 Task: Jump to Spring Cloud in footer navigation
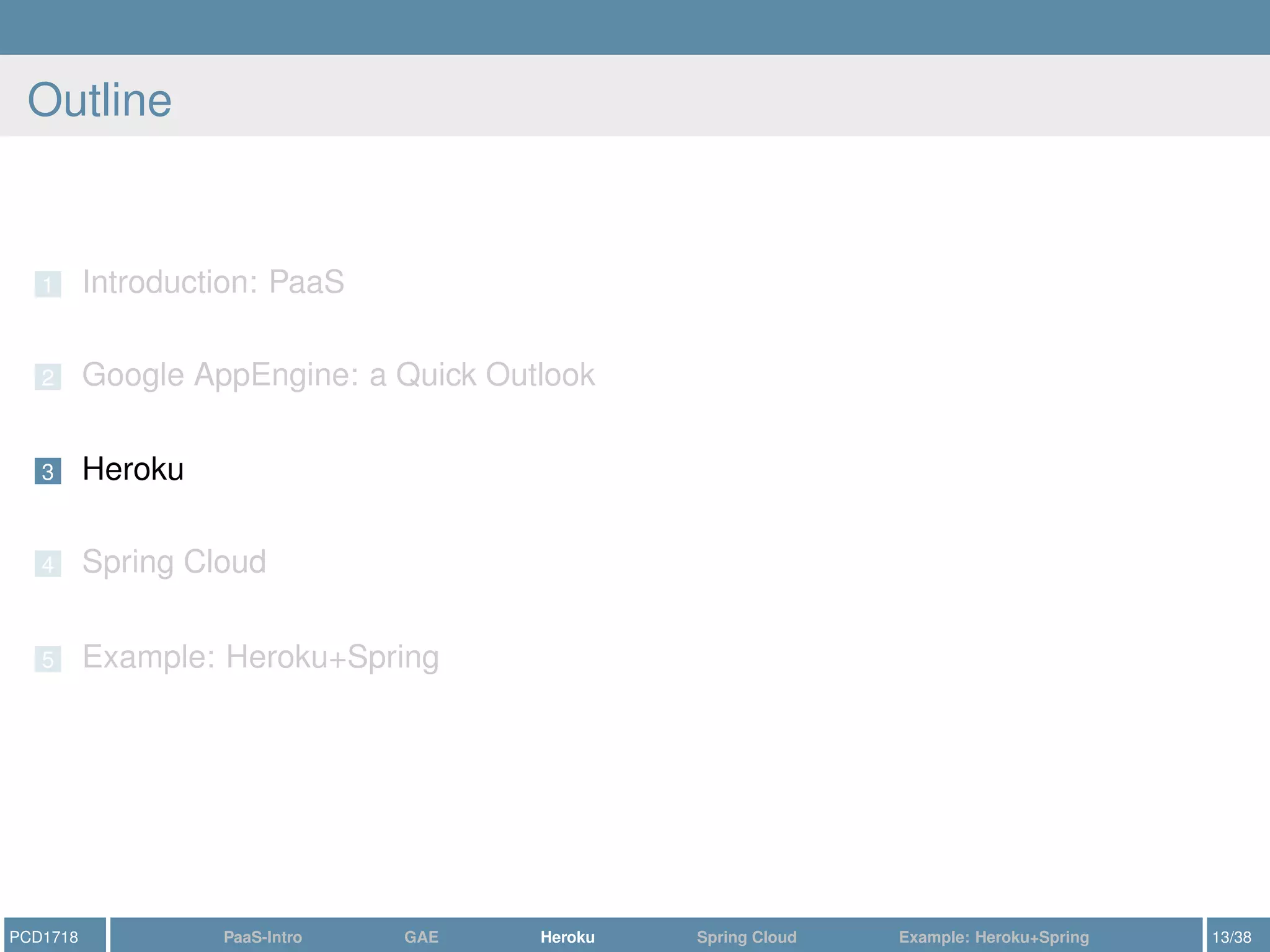point(747,937)
